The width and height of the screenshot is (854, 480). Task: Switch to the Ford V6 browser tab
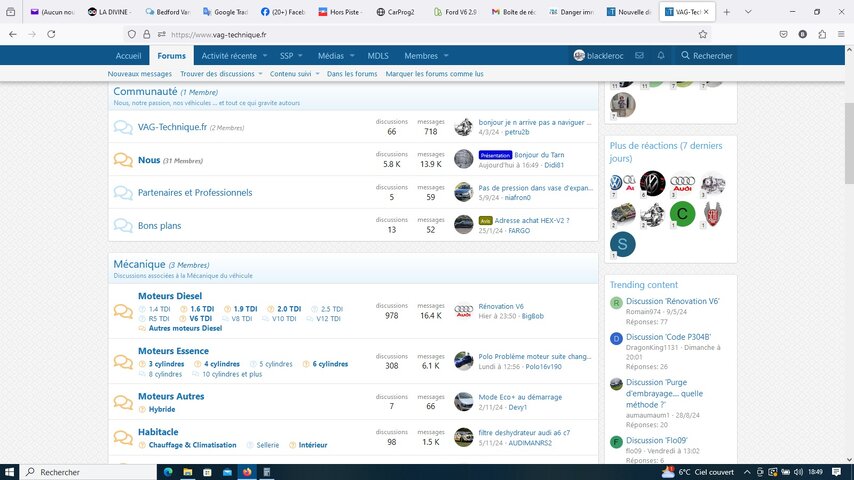pos(455,11)
